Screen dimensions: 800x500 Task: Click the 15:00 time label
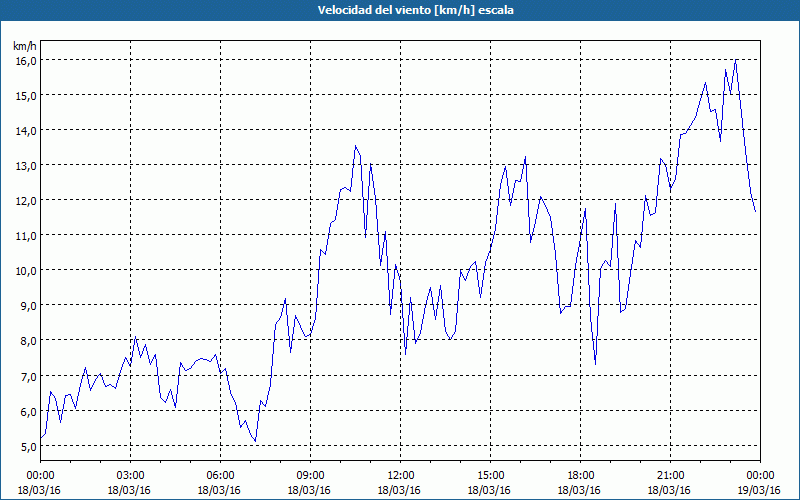(491, 476)
